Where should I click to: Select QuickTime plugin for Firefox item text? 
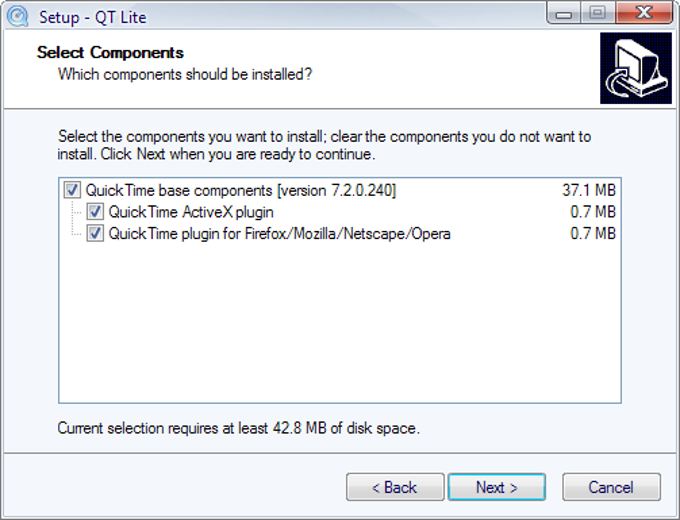coord(279,234)
